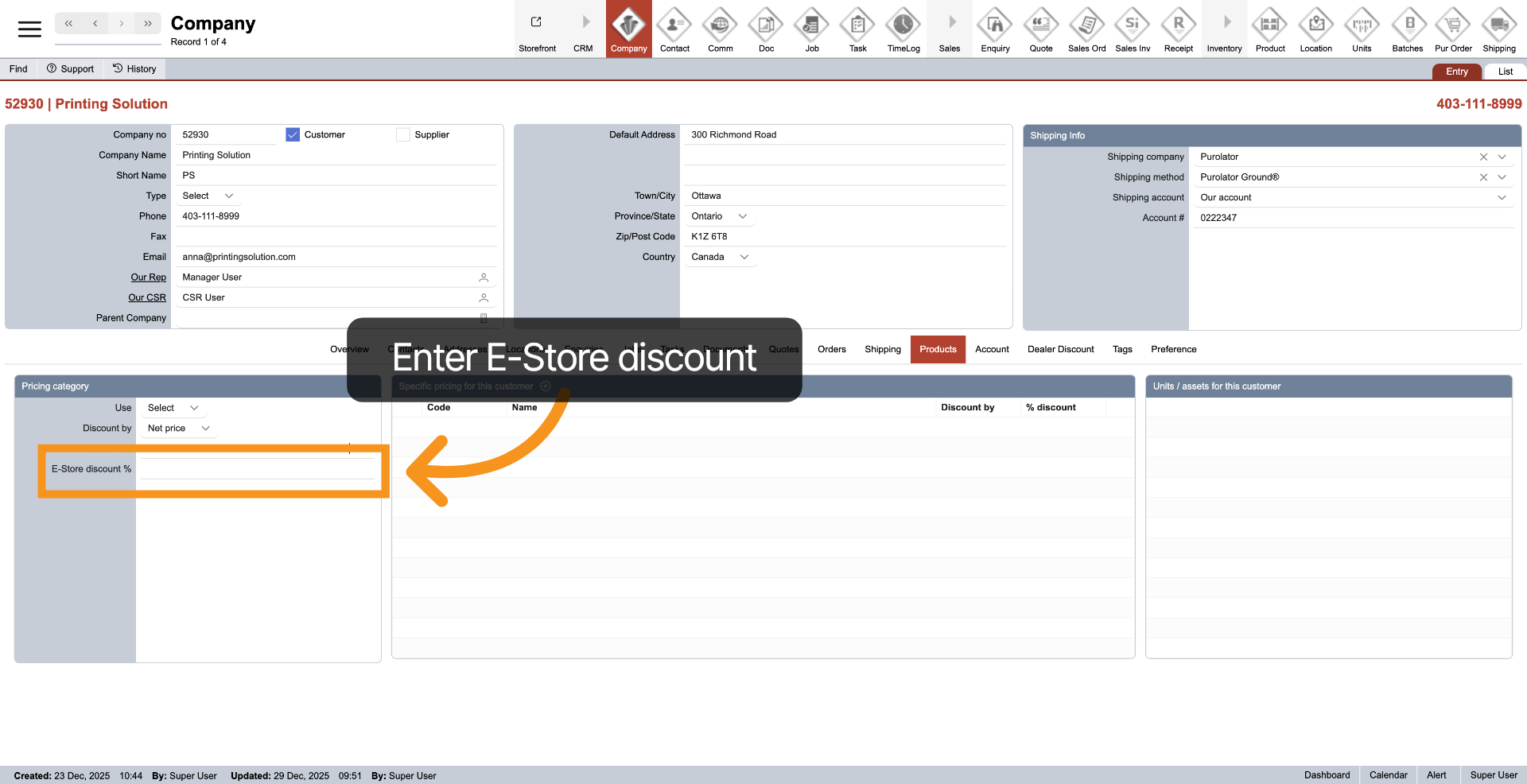Screen dimensions: 1527x784
Task: Expand the Province/State dropdown
Action: click(x=743, y=216)
